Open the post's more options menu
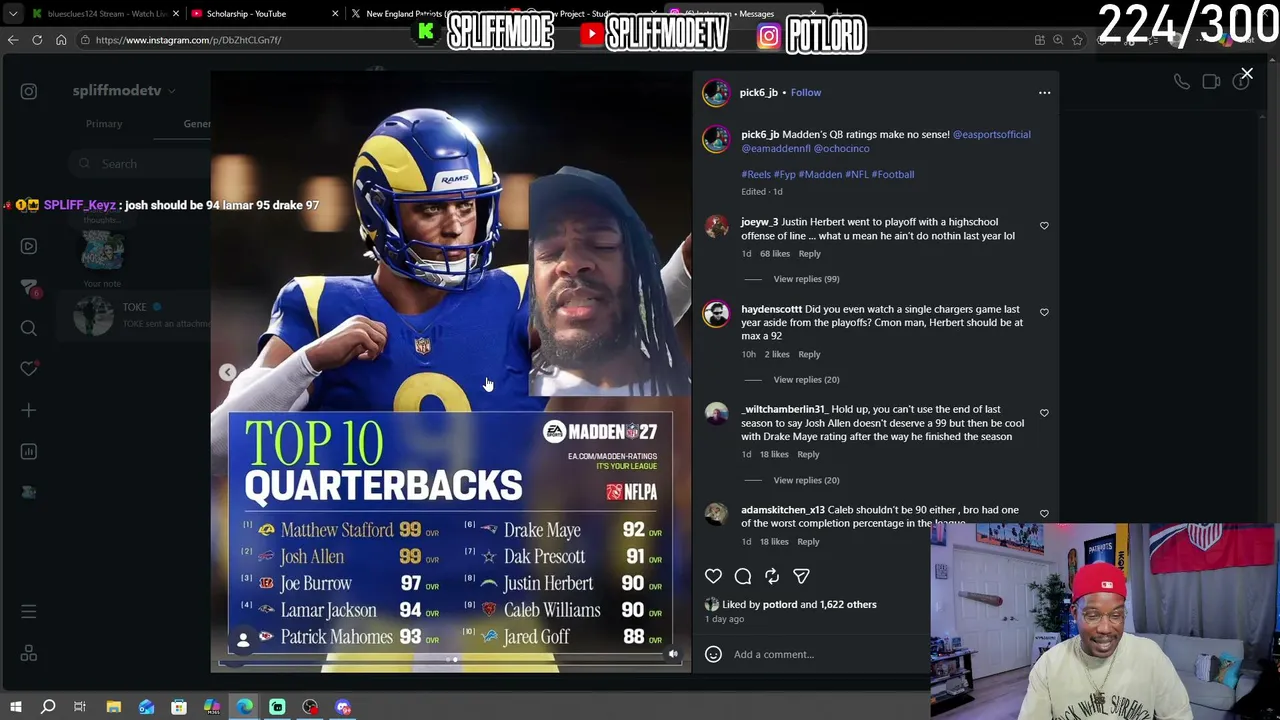Image resolution: width=1280 pixels, height=720 pixels. pos(1044,93)
